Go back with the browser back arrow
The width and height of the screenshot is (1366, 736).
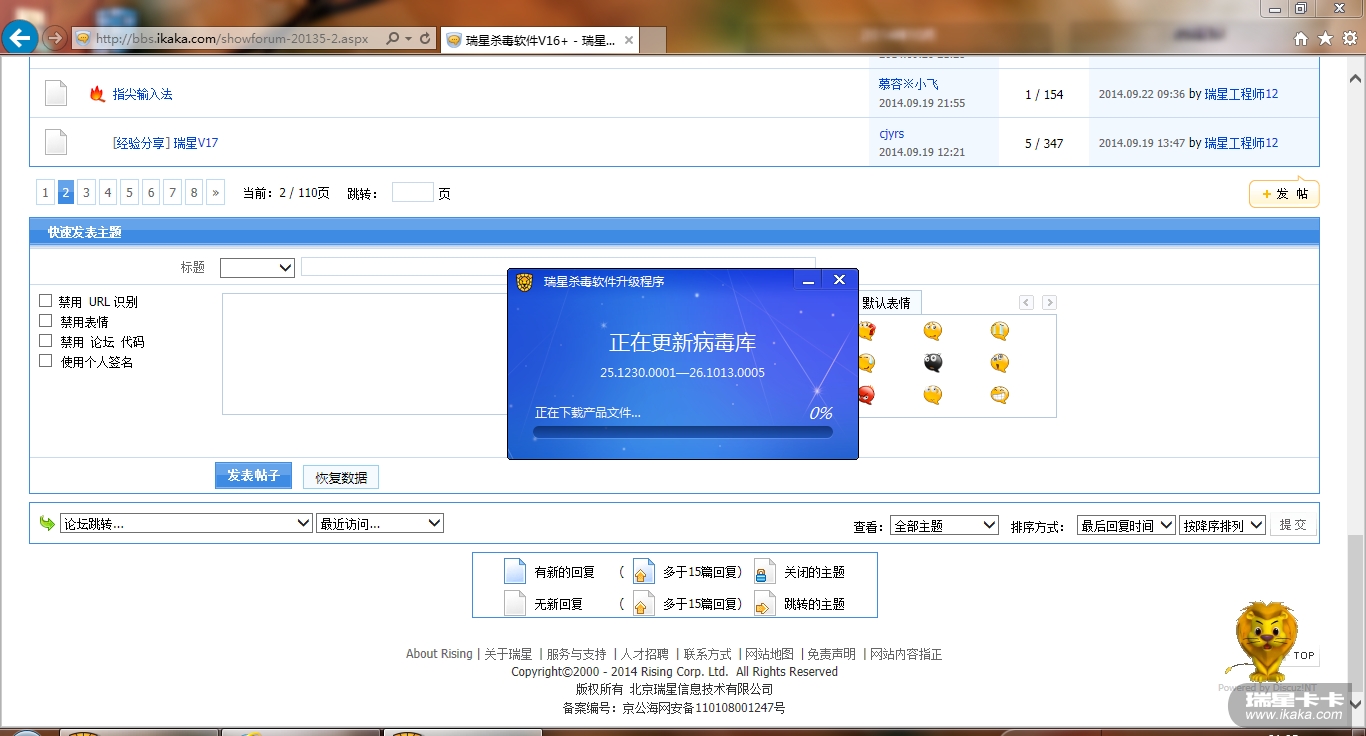coord(20,39)
